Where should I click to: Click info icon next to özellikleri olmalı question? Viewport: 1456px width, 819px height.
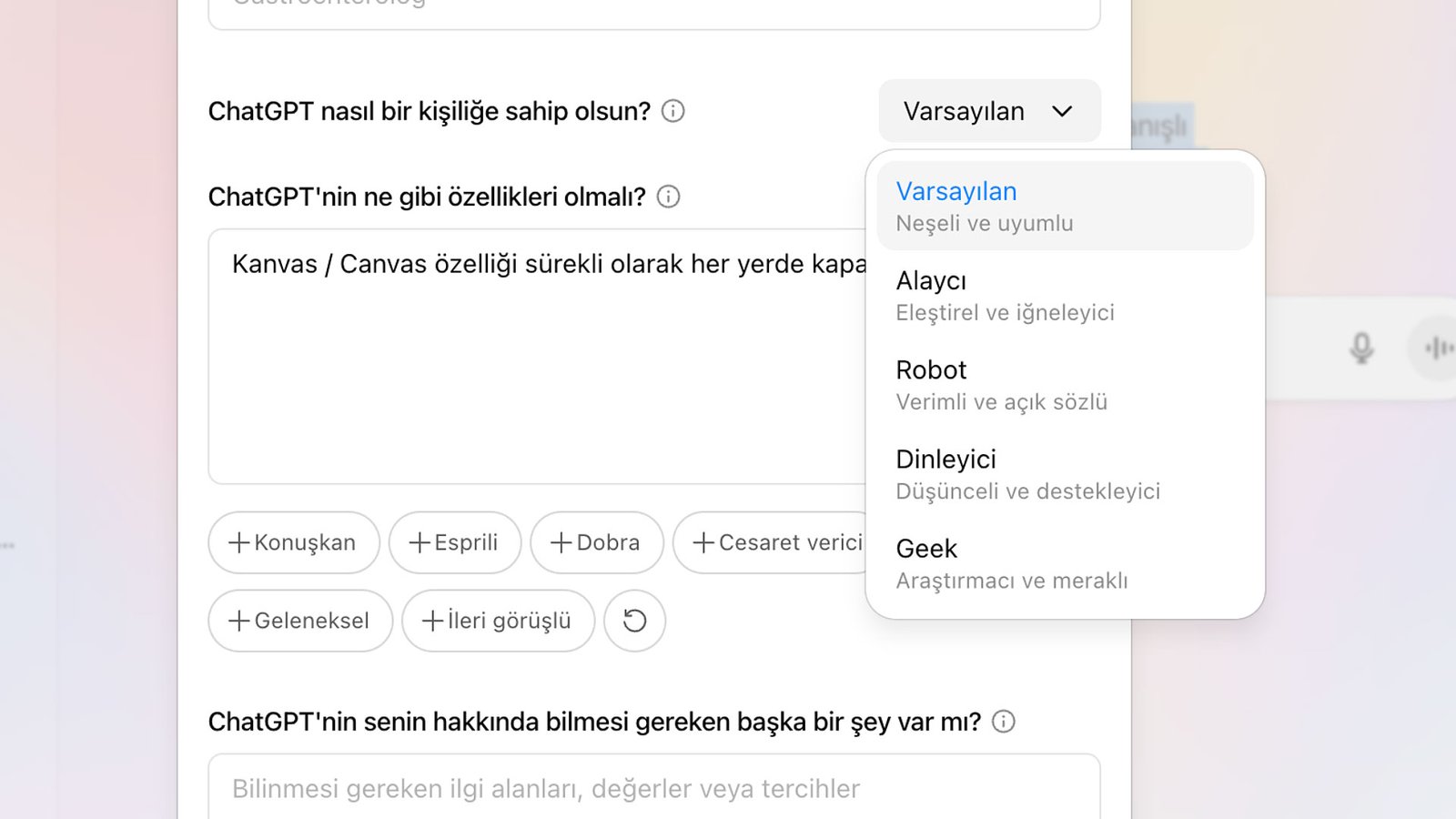(668, 197)
